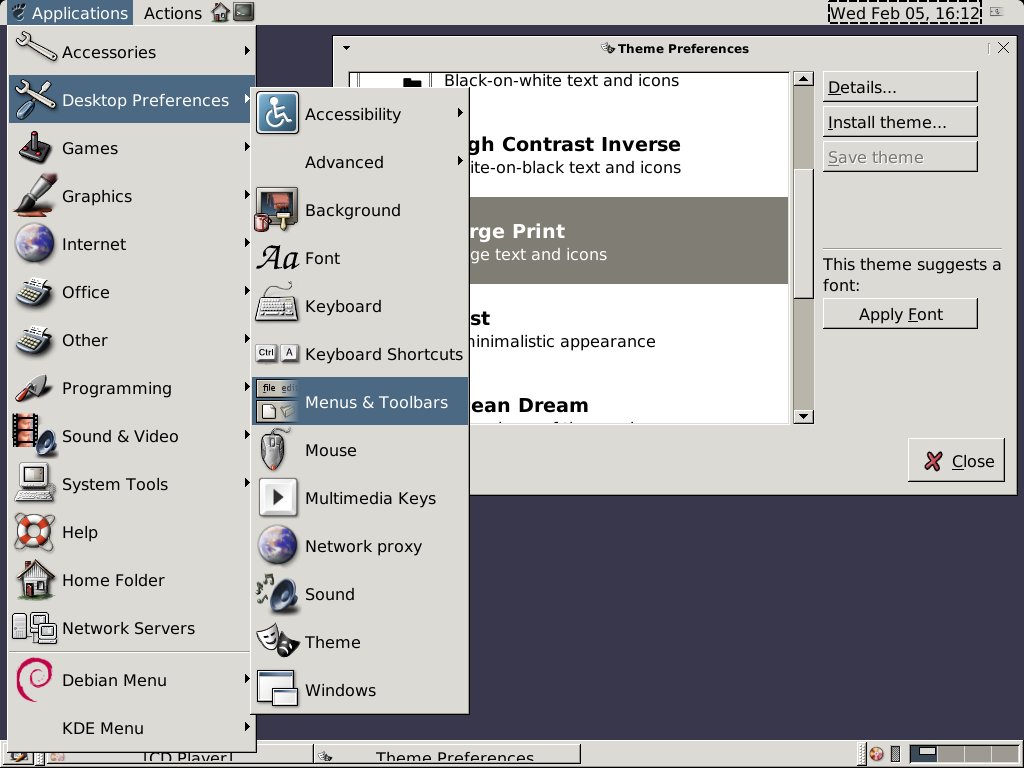This screenshot has width=1024, height=768.
Task: Select Menus & Toolbars entry
Action: tap(360, 401)
